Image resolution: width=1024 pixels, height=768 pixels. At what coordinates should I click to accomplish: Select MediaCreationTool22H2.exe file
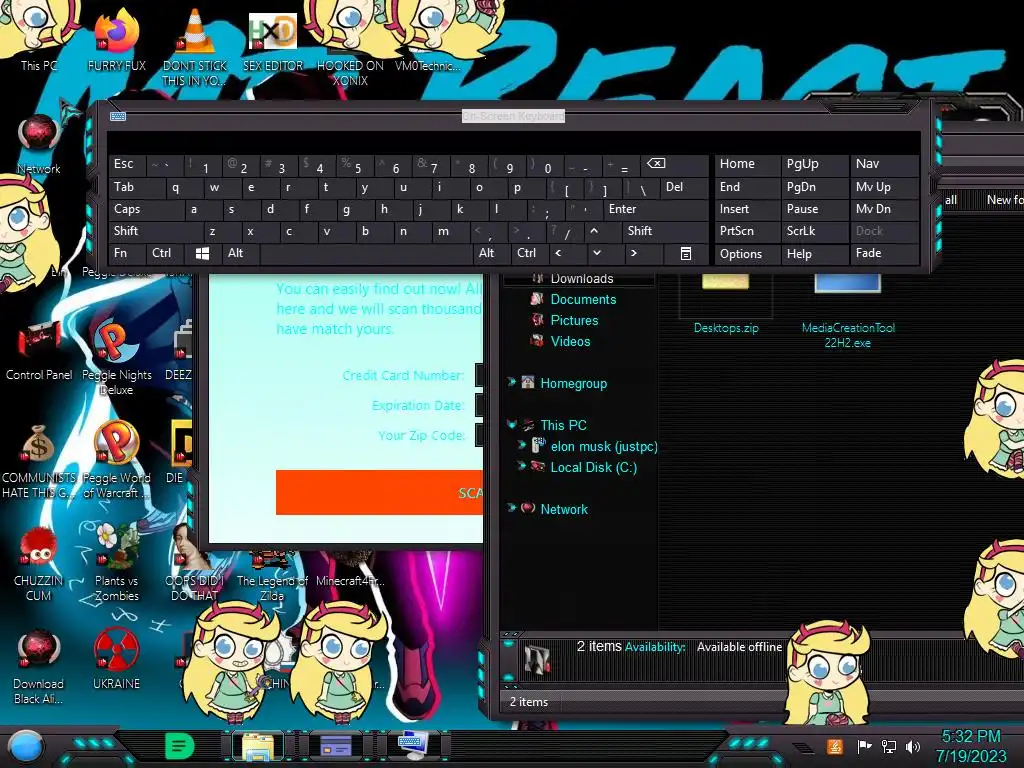(848, 312)
